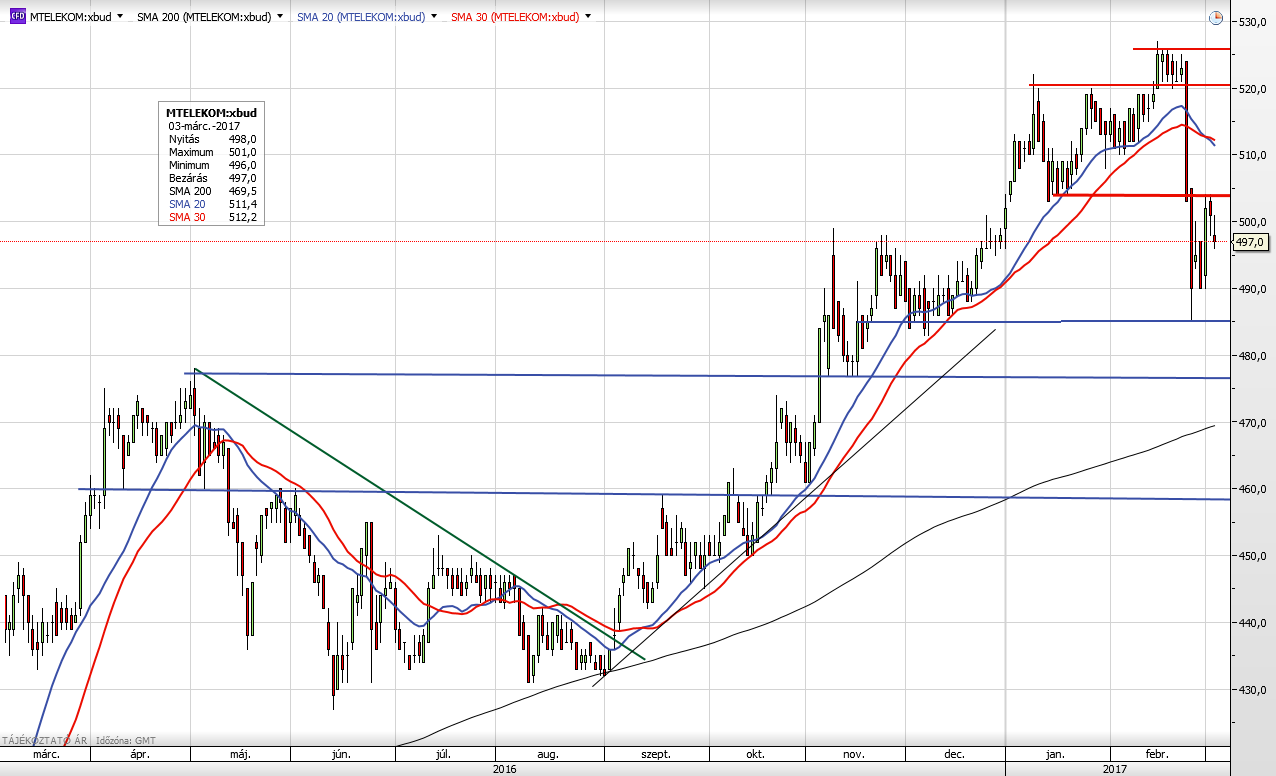Click the okt. label on the time axis
Image resolution: width=1276 pixels, height=776 pixels.
point(756,755)
